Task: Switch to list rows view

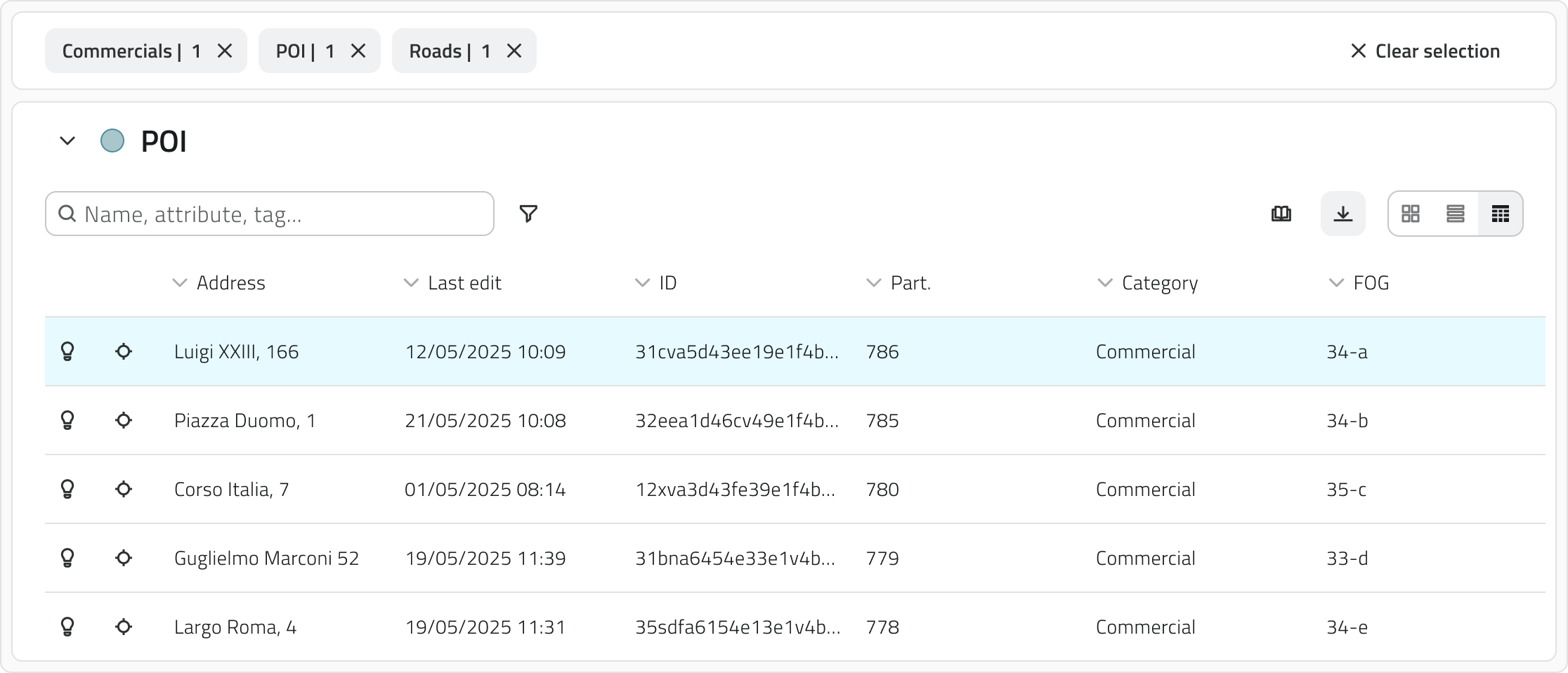Action: pos(1455,214)
